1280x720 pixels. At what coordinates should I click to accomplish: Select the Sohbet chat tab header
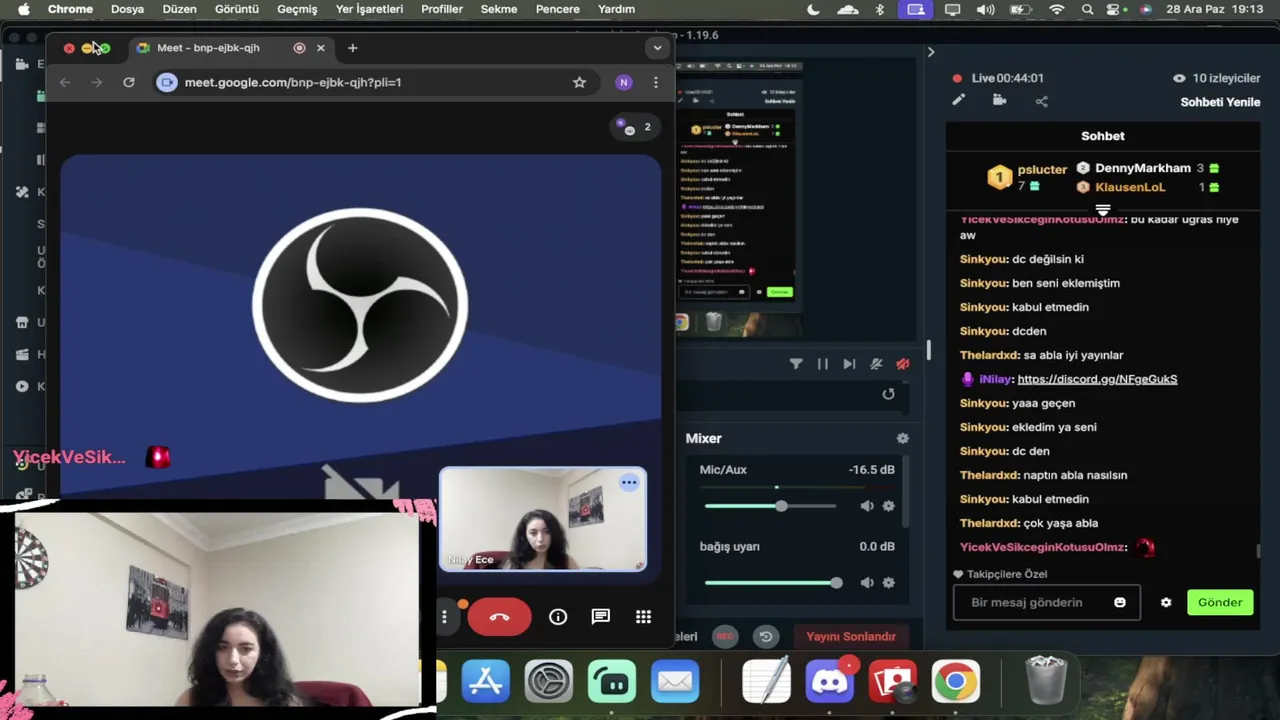coord(1103,136)
